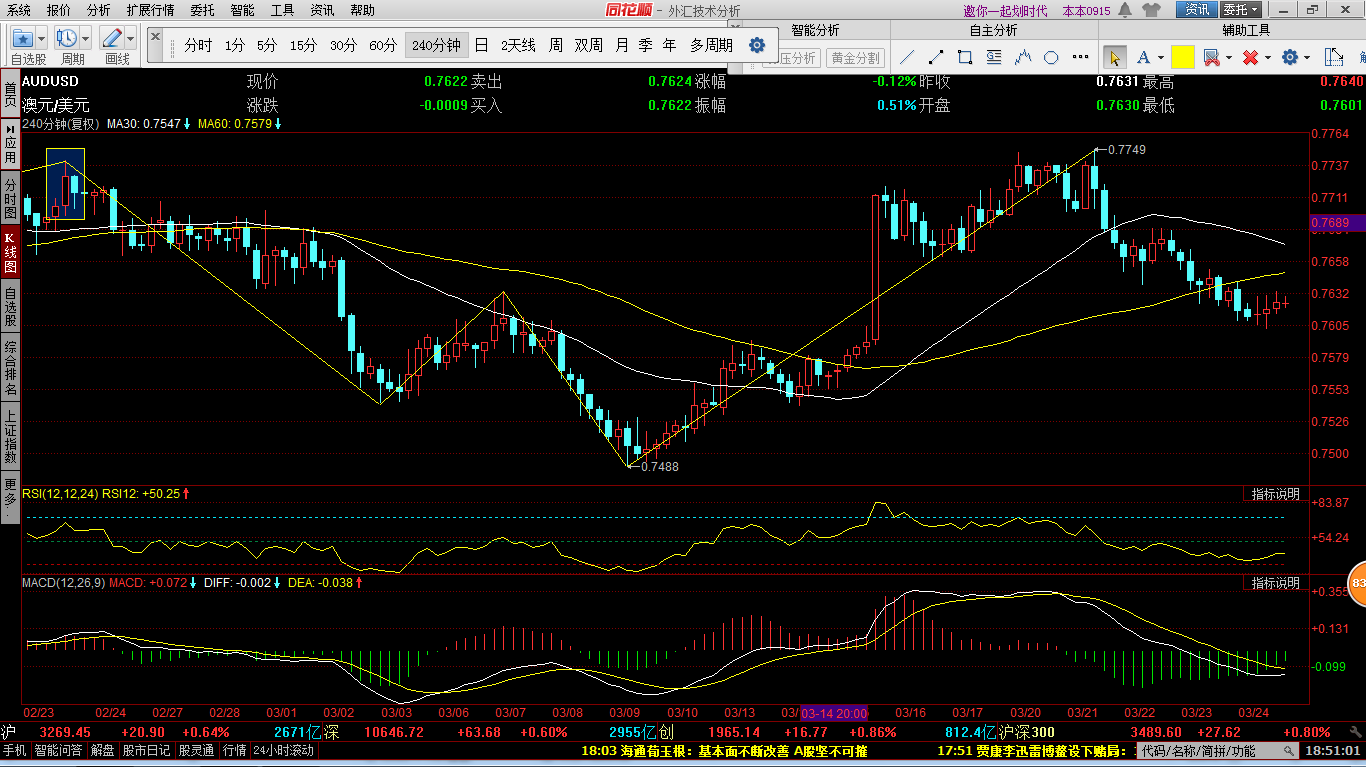Select the 30分 period
This screenshot has width=1366, height=767.
click(x=343, y=45)
